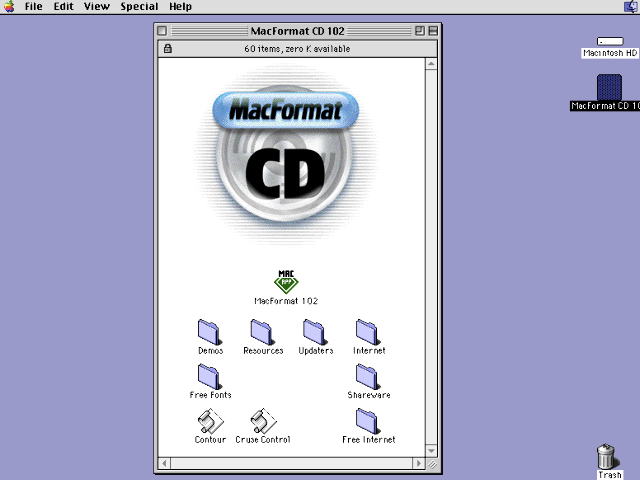Open the Edit menu

pos(64,7)
